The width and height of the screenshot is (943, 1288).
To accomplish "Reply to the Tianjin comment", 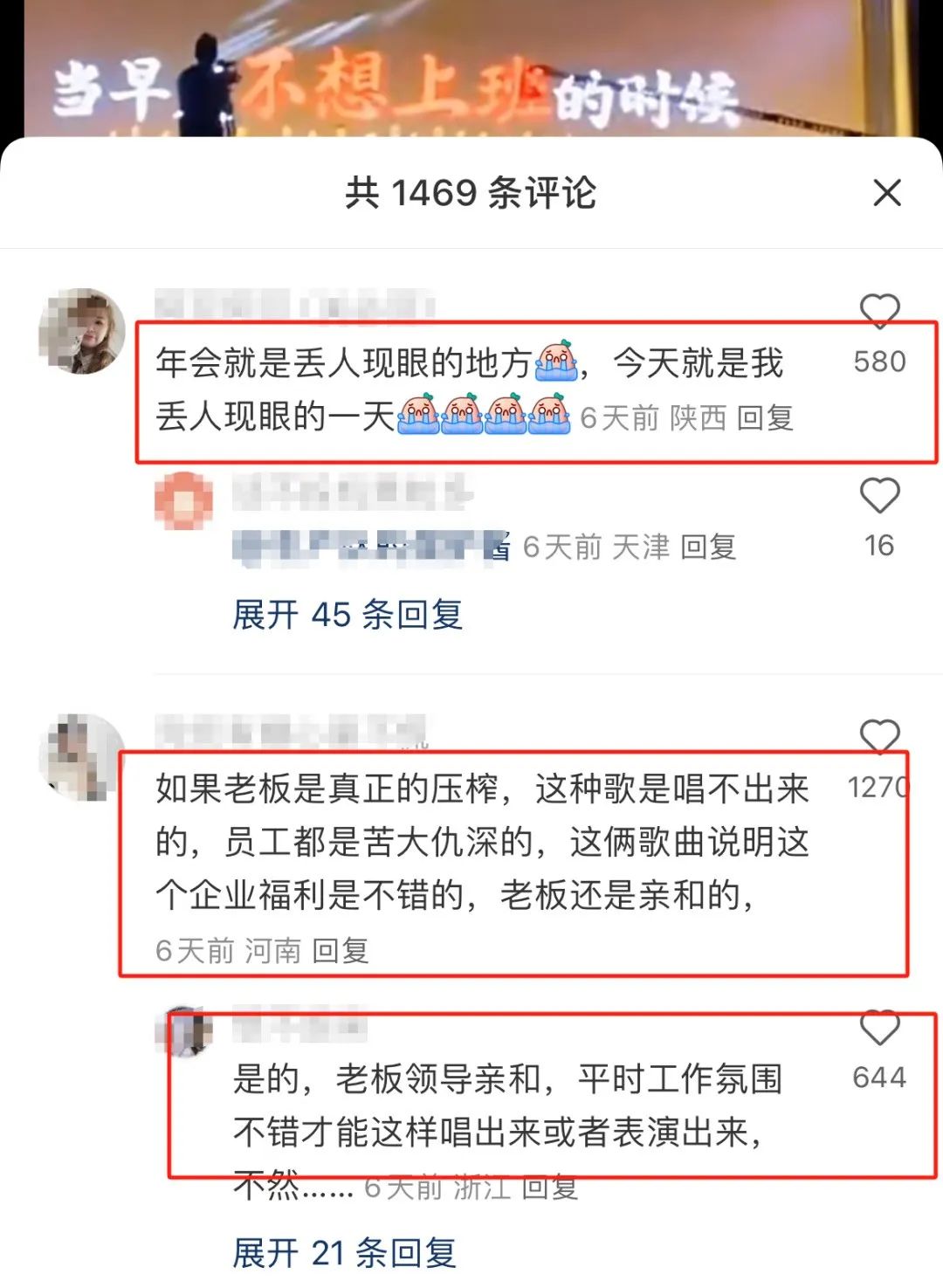I will point(708,548).
